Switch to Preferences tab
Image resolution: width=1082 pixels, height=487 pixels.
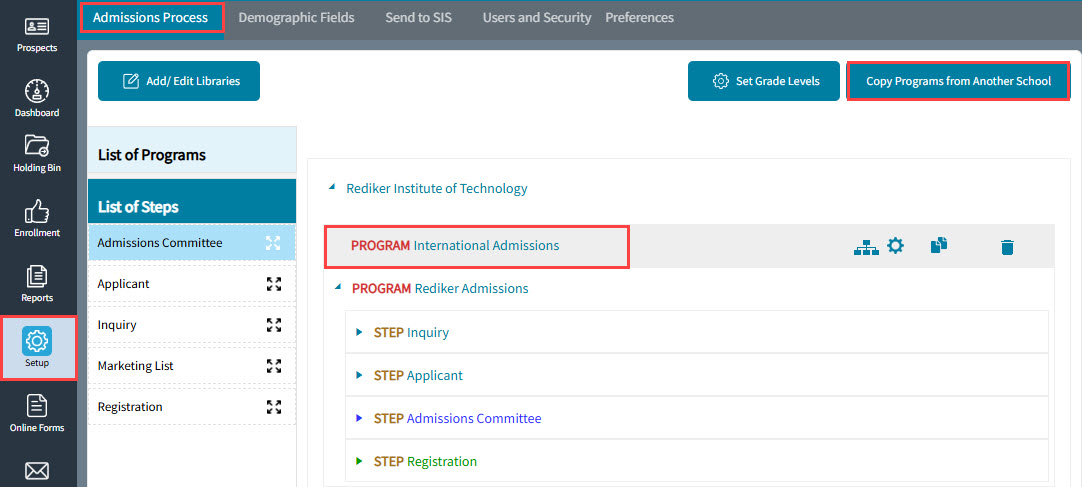click(640, 18)
